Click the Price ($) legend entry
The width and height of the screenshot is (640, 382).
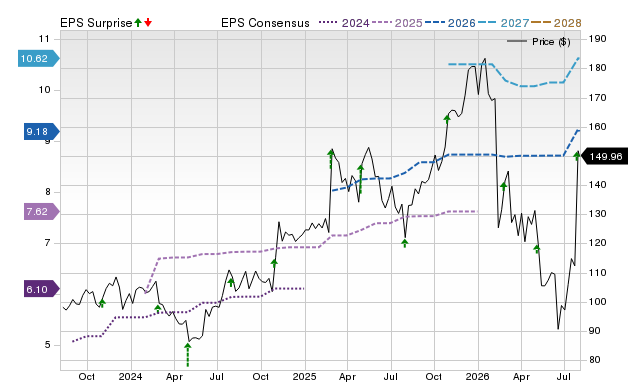[539, 42]
